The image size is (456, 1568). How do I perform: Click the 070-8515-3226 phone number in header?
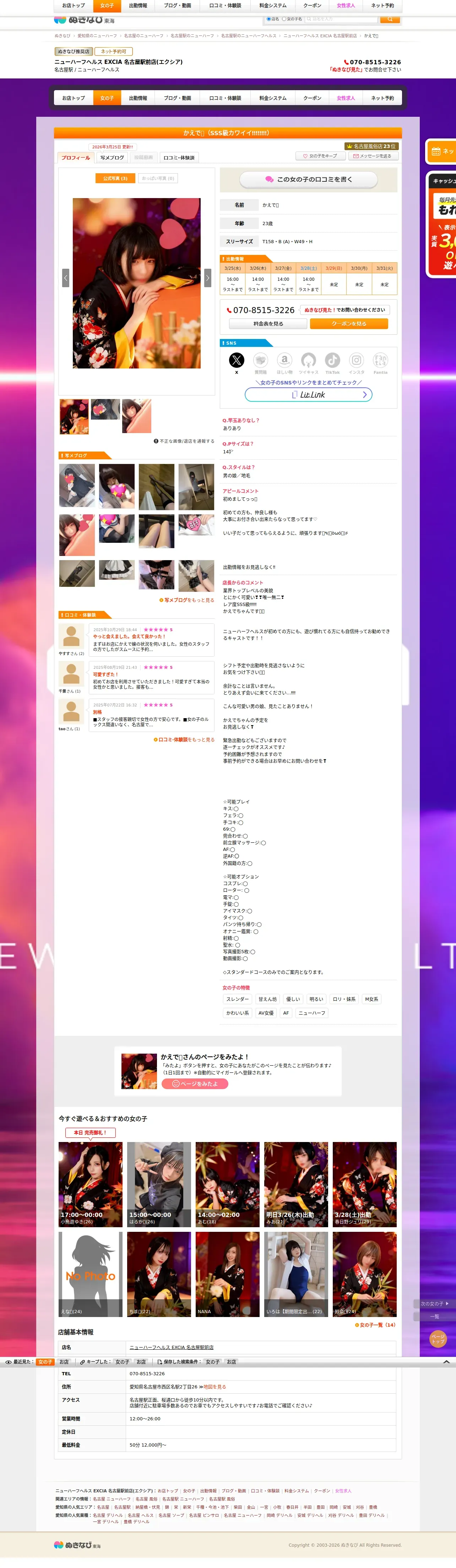pyautogui.click(x=373, y=62)
